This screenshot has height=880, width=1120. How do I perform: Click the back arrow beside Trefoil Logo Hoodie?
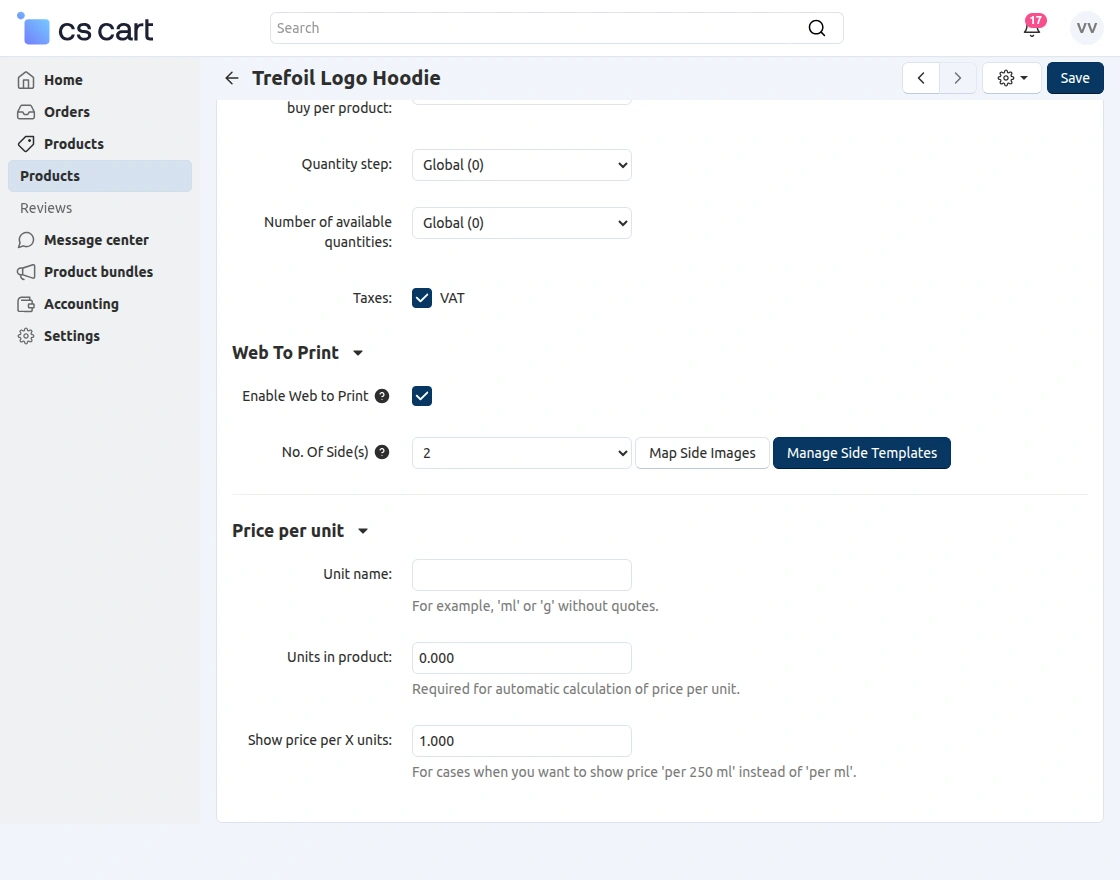click(231, 78)
